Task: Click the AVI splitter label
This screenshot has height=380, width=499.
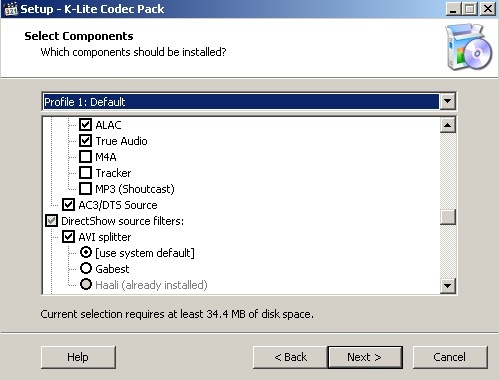Action: point(105,237)
